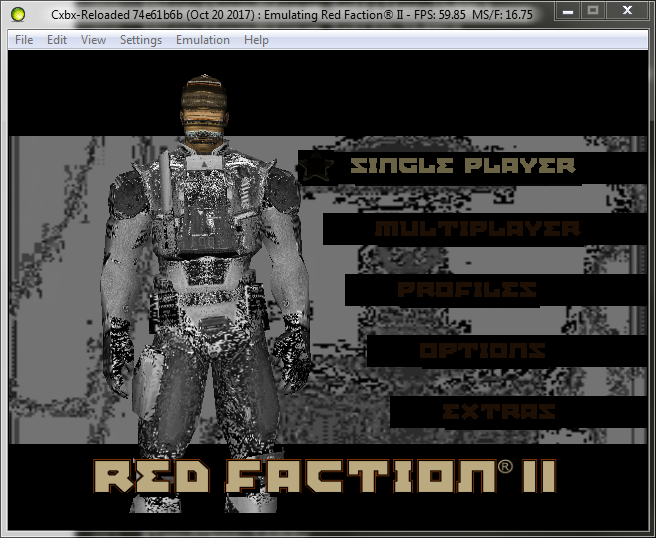
Task: Open the View menu
Action: 93,40
